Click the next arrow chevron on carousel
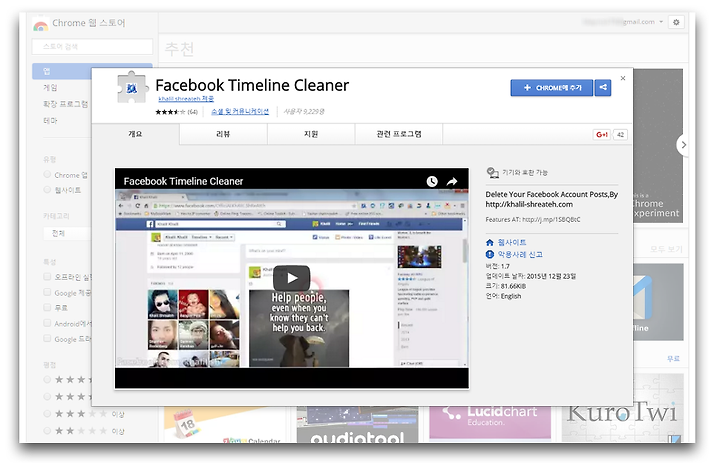Viewport: 720px width, 463px height. click(683, 145)
